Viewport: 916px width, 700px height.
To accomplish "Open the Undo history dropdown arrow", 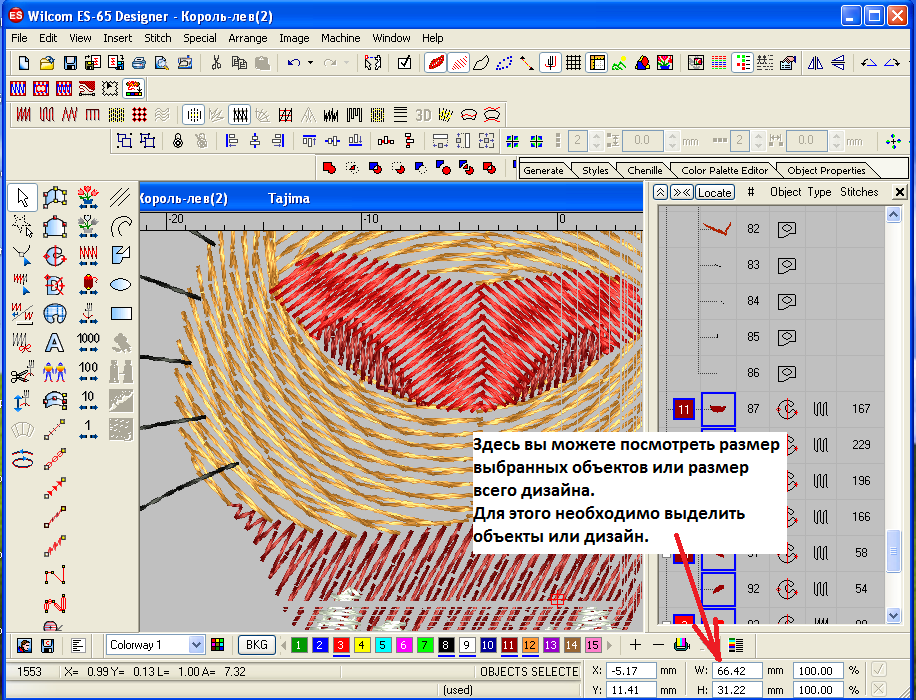I will coord(310,62).
